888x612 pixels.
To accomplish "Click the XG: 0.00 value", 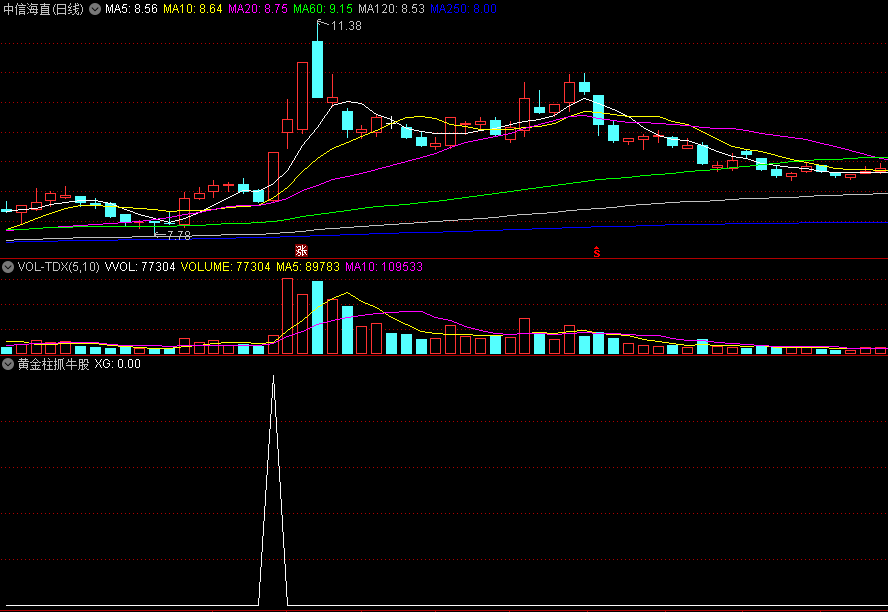I will (117, 364).
